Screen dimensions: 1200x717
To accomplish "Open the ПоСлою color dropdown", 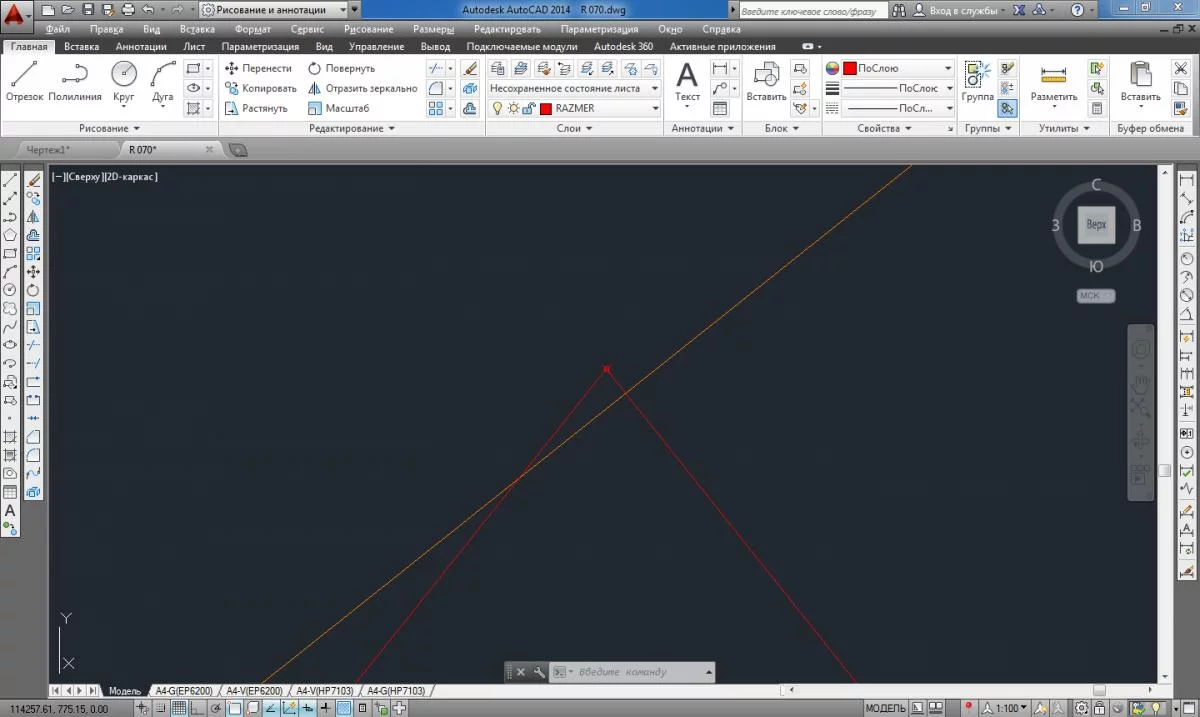I will [898, 68].
